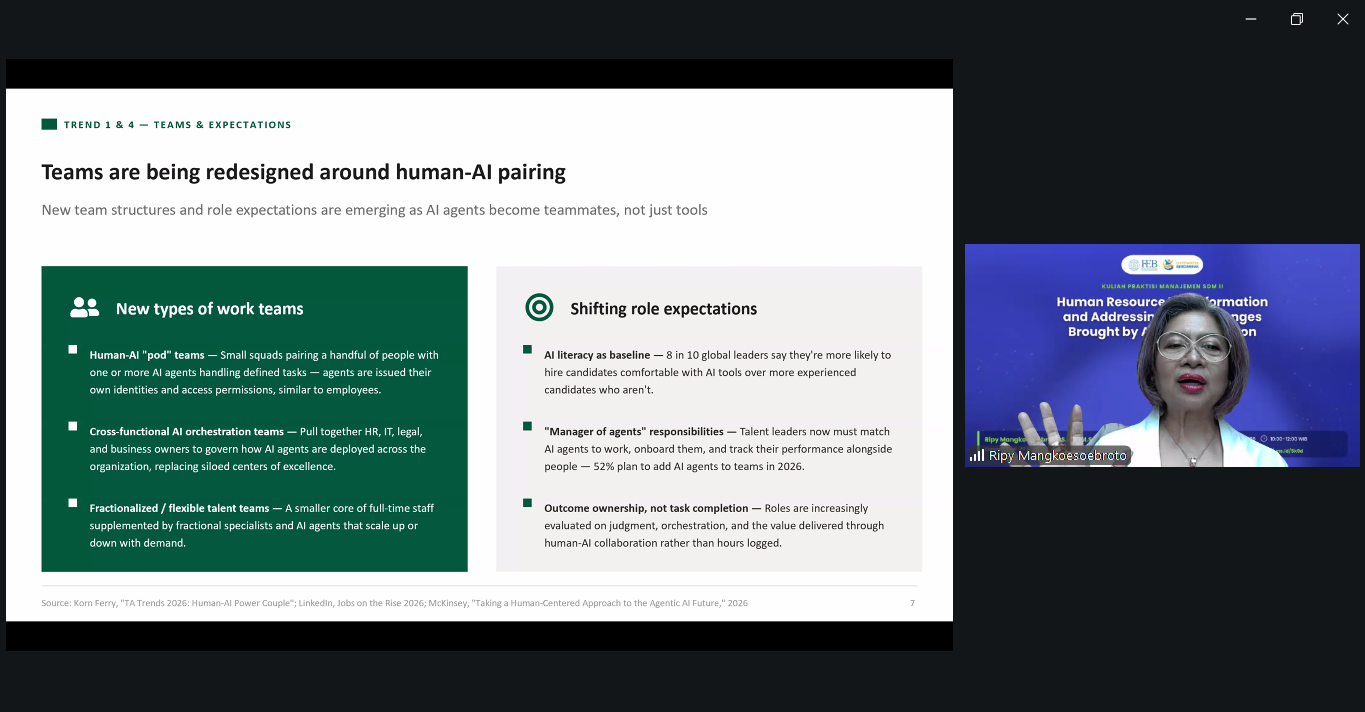Click the New types of work teams heading

click(x=210, y=309)
